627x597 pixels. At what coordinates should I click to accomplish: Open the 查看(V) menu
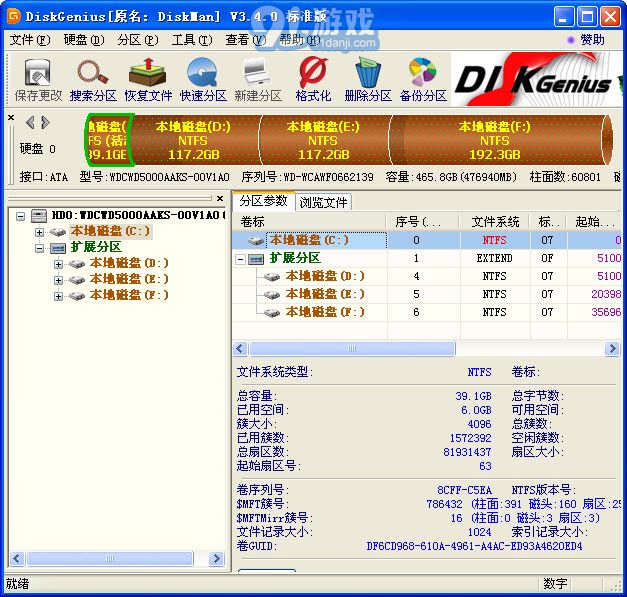pos(246,40)
